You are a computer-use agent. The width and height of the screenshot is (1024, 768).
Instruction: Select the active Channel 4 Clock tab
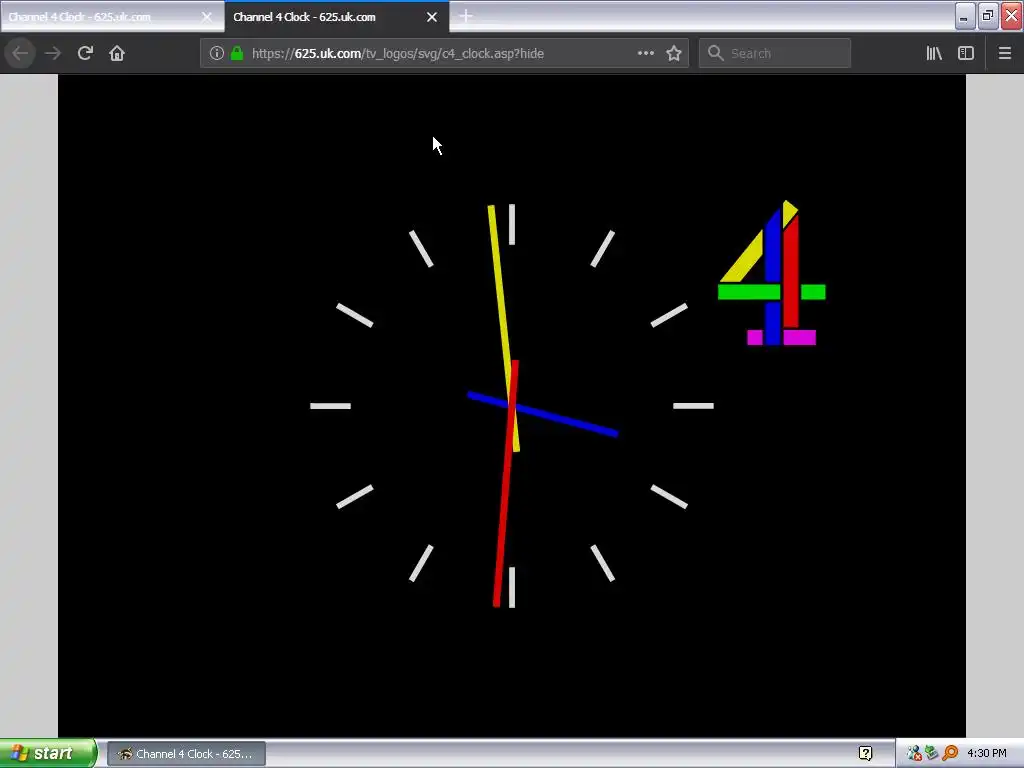(336, 17)
